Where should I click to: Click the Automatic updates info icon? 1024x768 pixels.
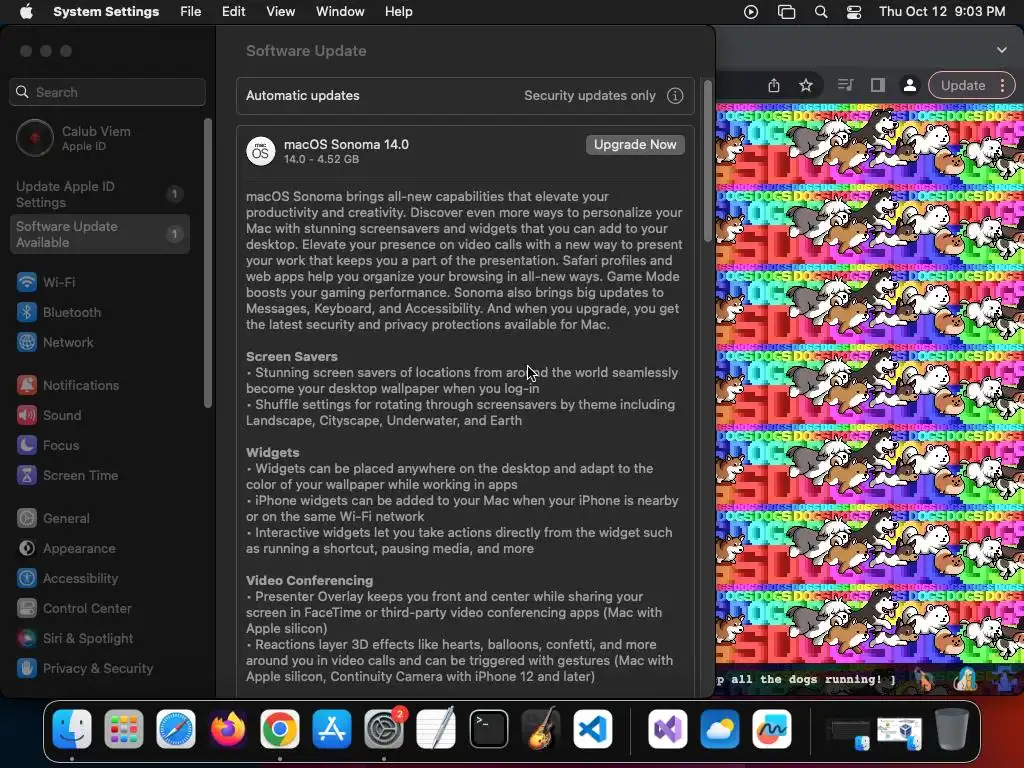[675, 96]
